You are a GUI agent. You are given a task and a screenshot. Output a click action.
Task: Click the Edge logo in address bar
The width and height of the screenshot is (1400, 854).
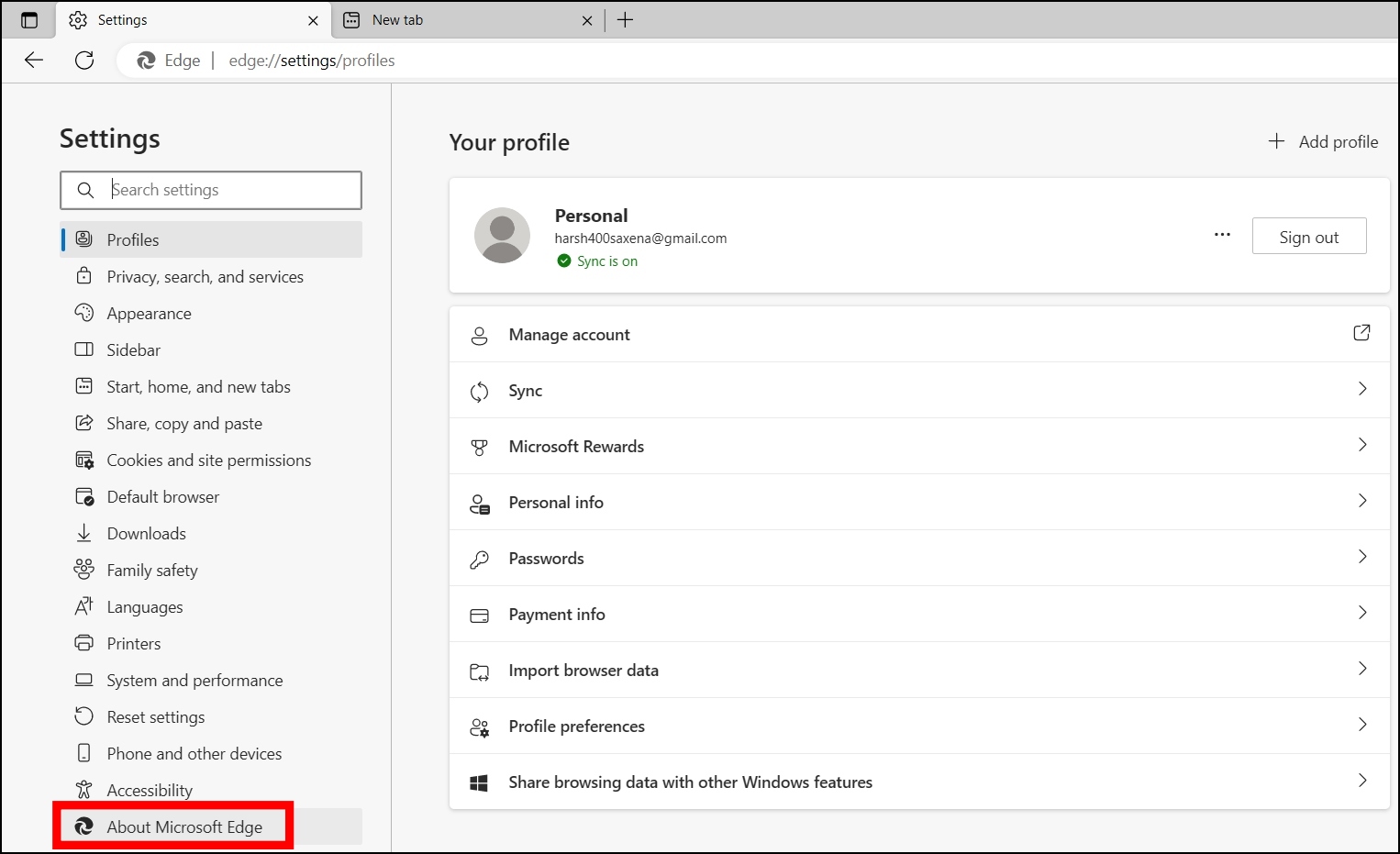pyautogui.click(x=146, y=61)
